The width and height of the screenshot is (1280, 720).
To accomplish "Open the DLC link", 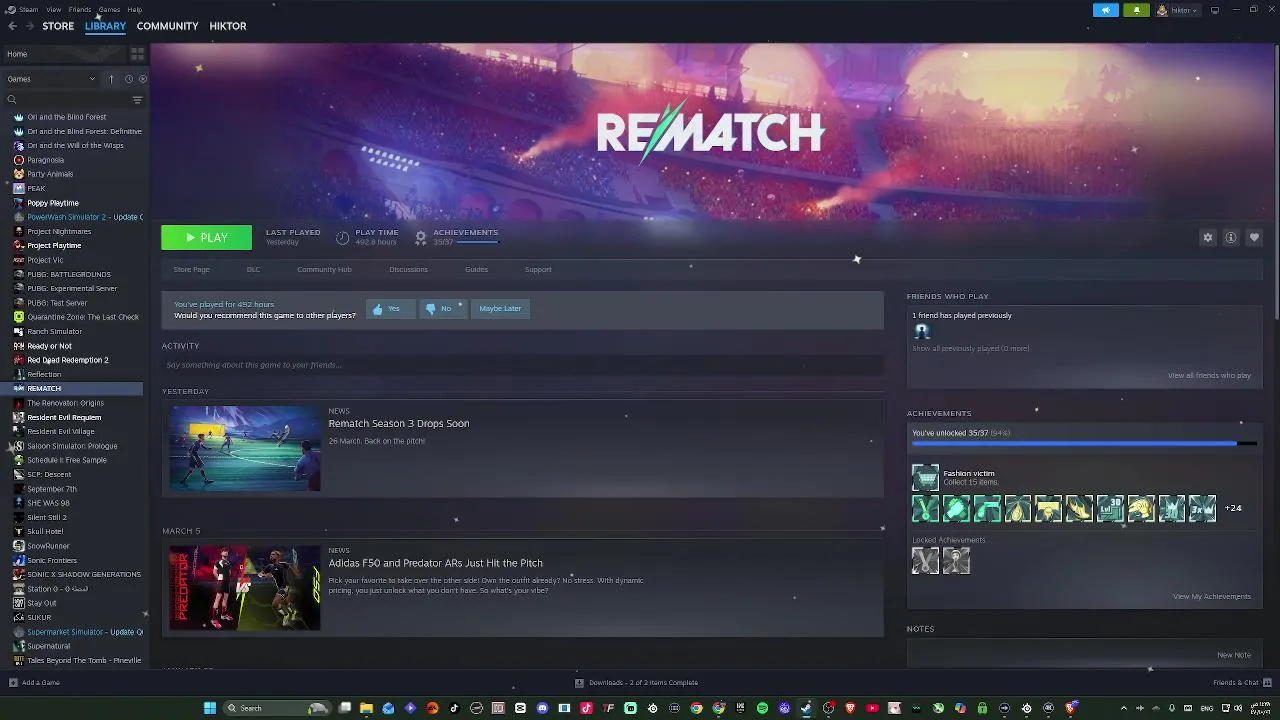I will click(253, 269).
